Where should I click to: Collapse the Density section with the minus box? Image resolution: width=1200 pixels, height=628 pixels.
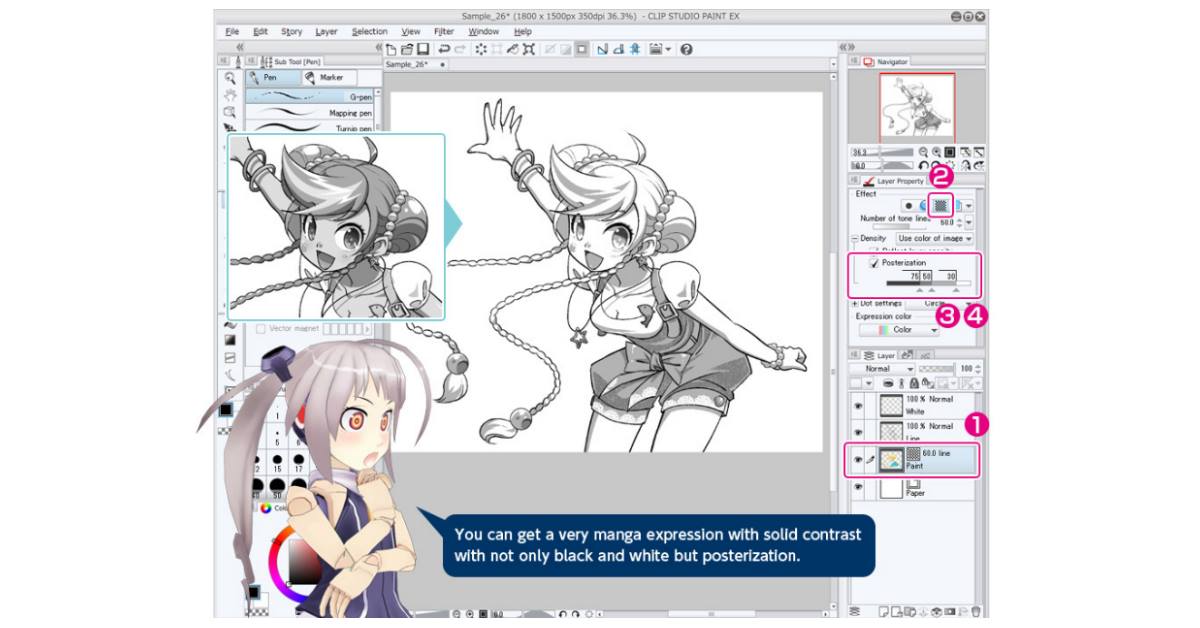pyautogui.click(x=854, y=238)
